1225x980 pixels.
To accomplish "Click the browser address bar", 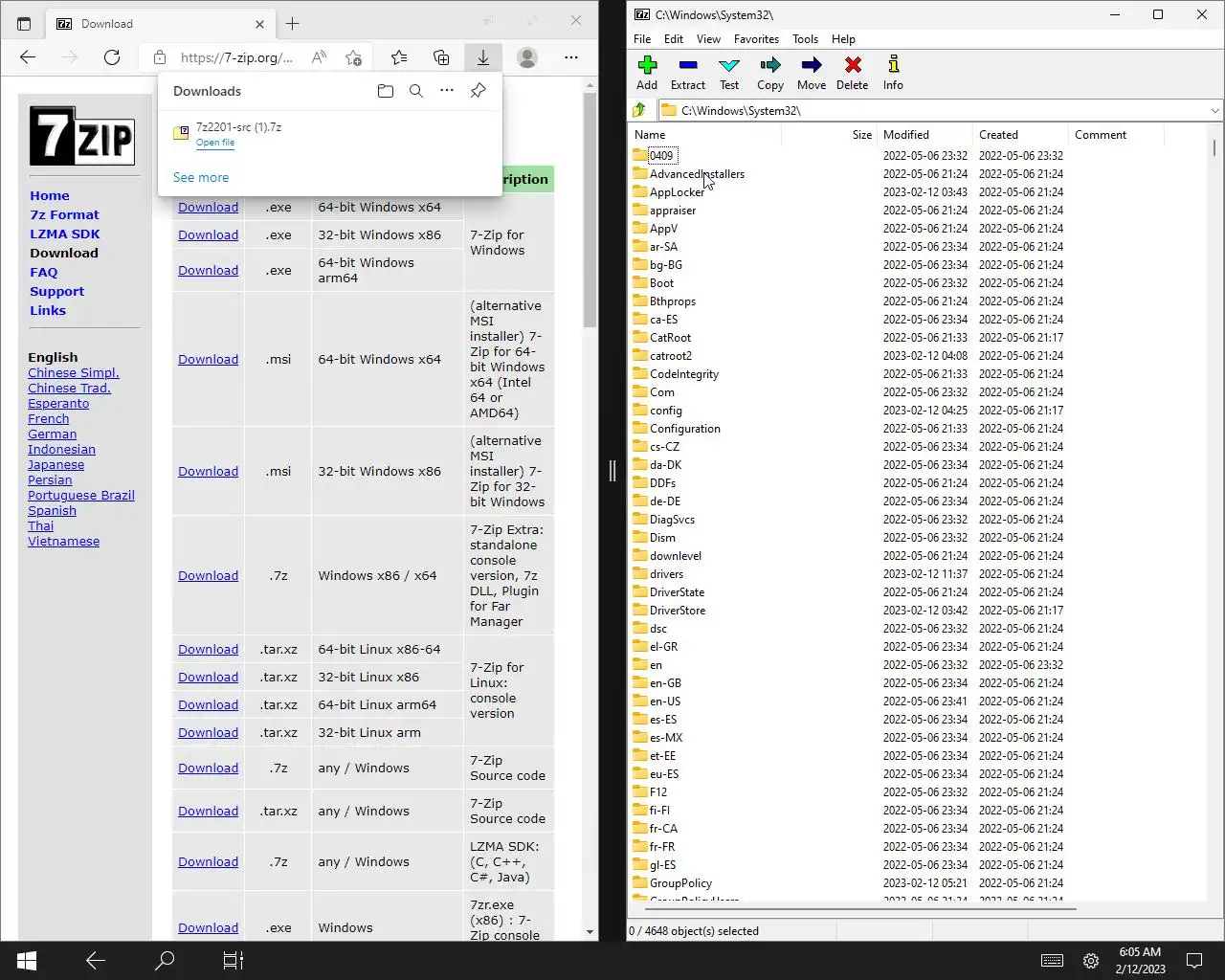I will click(x=235, y=57).
